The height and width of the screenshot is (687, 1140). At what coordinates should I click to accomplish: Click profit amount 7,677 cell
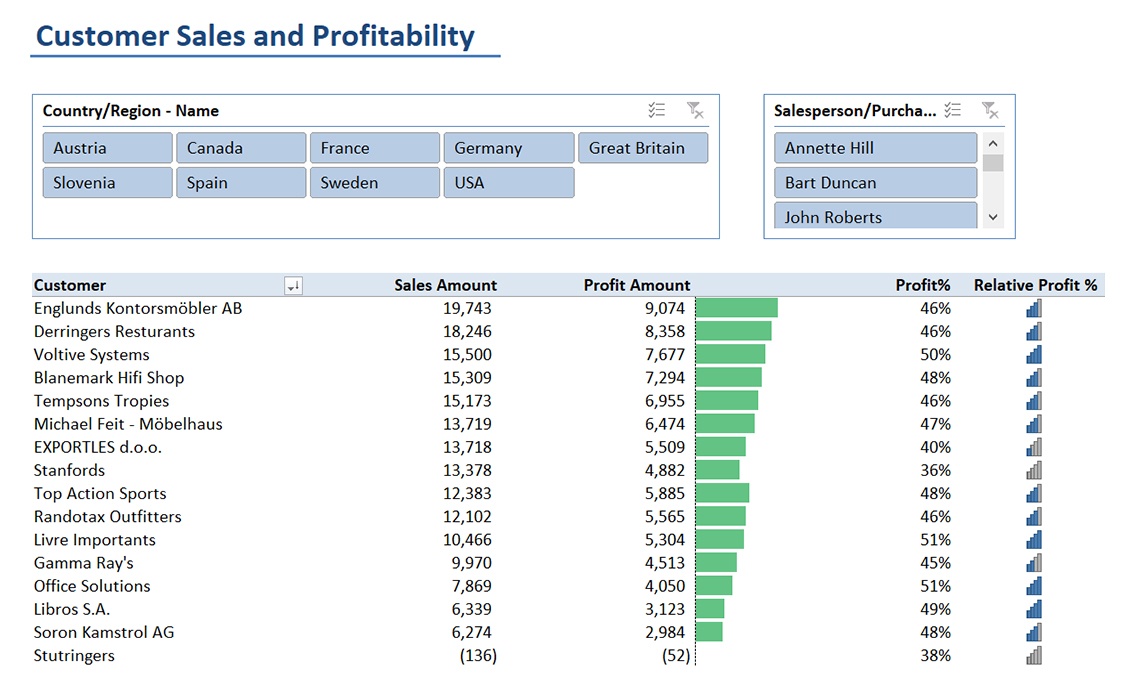(x=665, y=355)
